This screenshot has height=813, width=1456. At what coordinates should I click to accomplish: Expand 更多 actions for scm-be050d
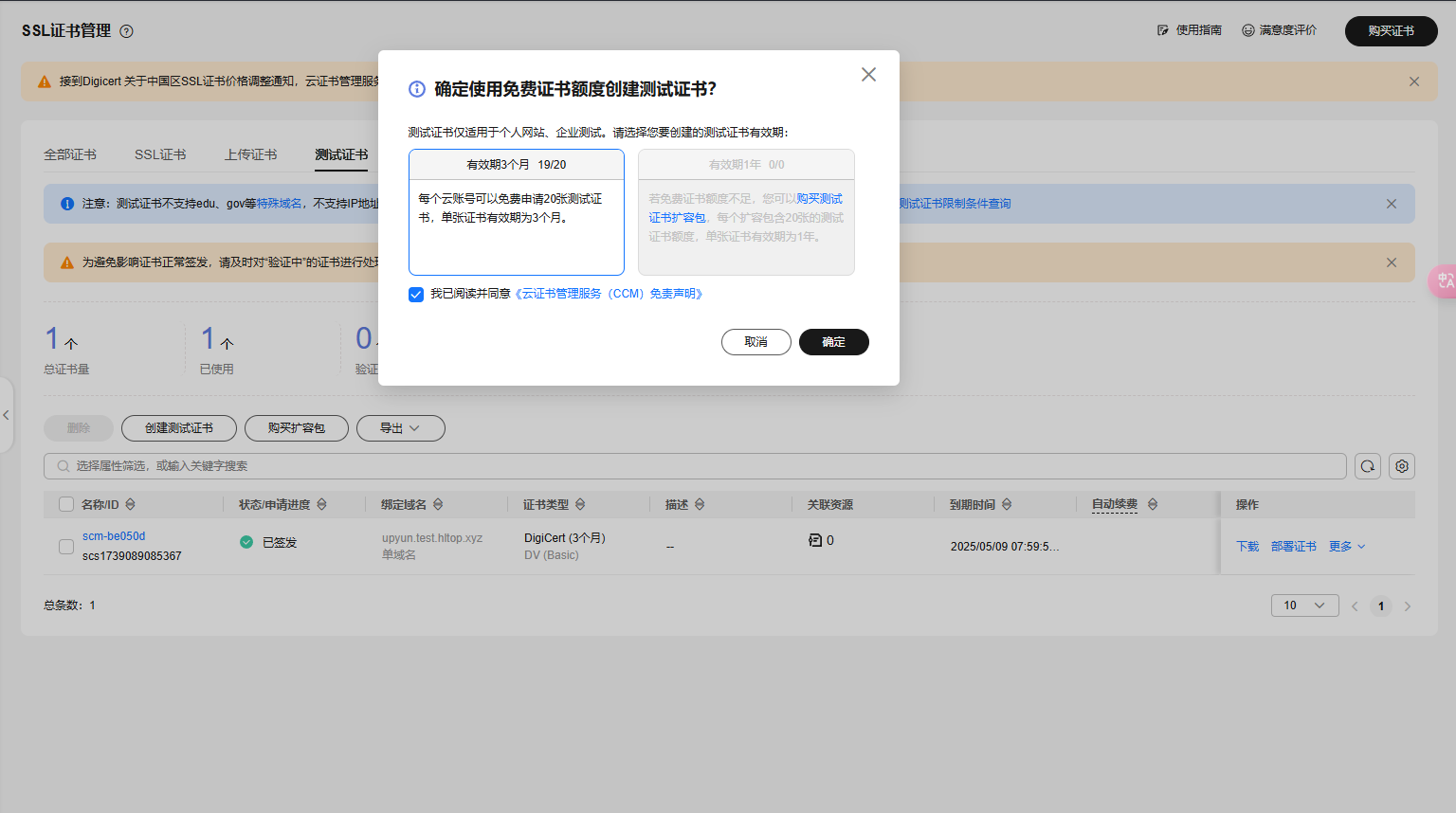click(1347, 547)
